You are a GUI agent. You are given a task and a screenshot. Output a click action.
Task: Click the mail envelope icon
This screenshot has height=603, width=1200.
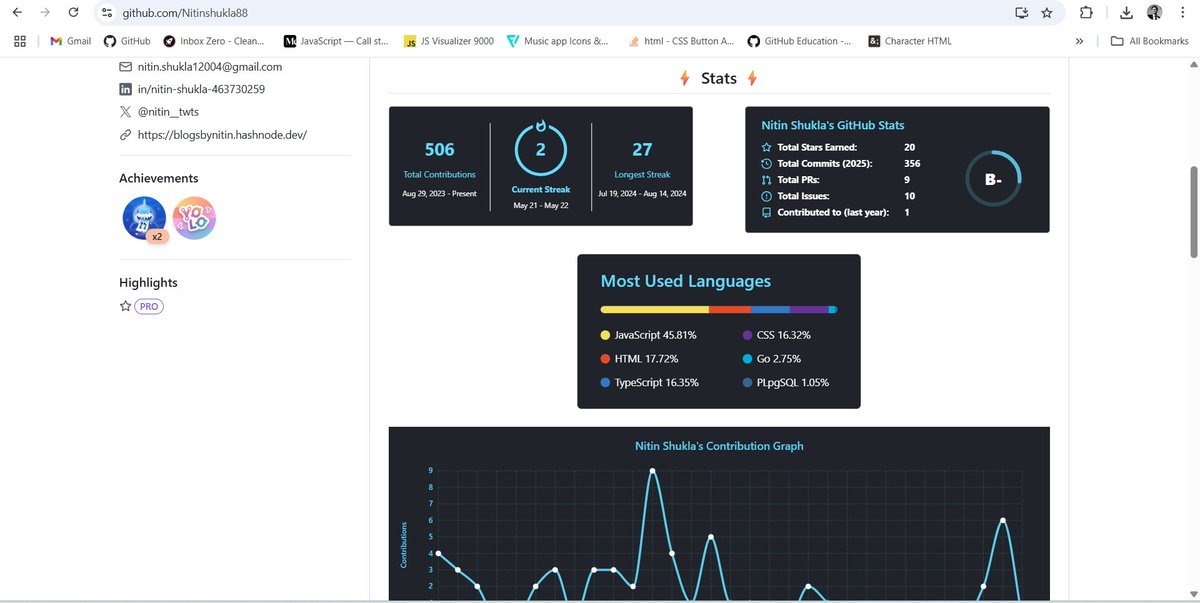pyautogui.click(x=125, y=67)
